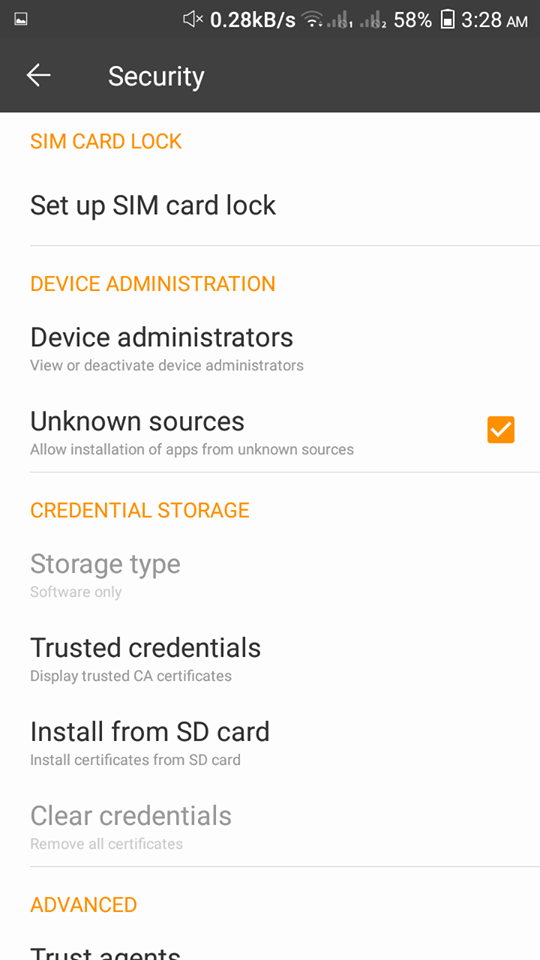Viewport: 540px width, 960px height.
Task: Uncheck the Unknown sources checkbox
Action: 501,430
